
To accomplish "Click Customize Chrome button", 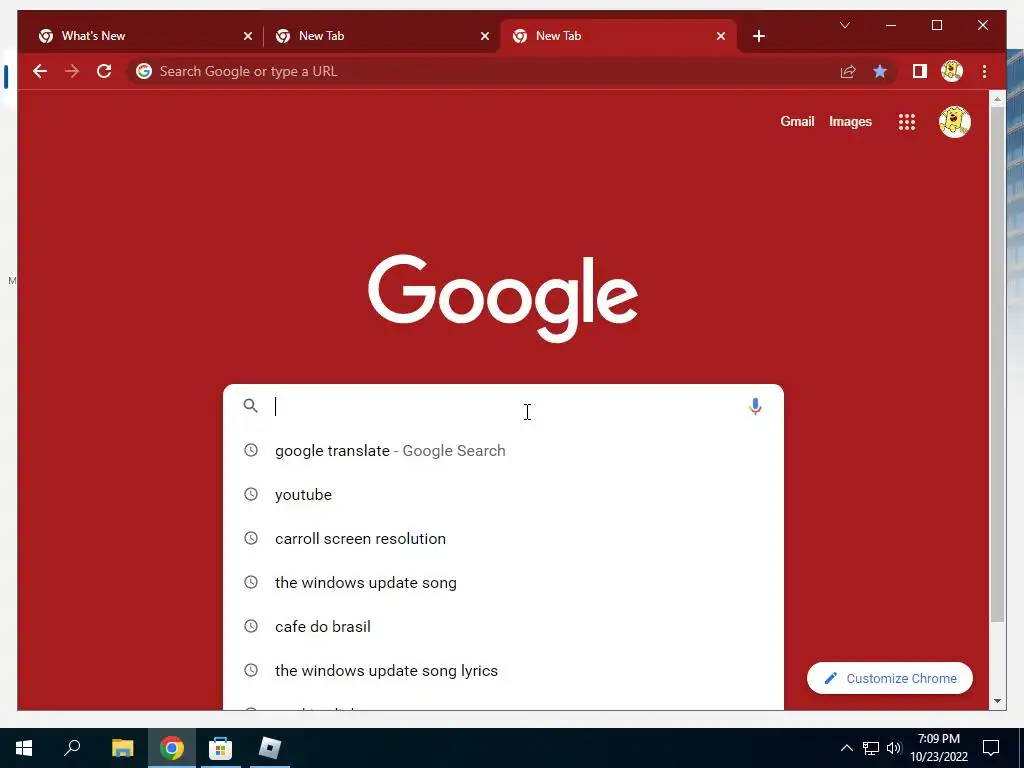I will [x=889, y=679].
